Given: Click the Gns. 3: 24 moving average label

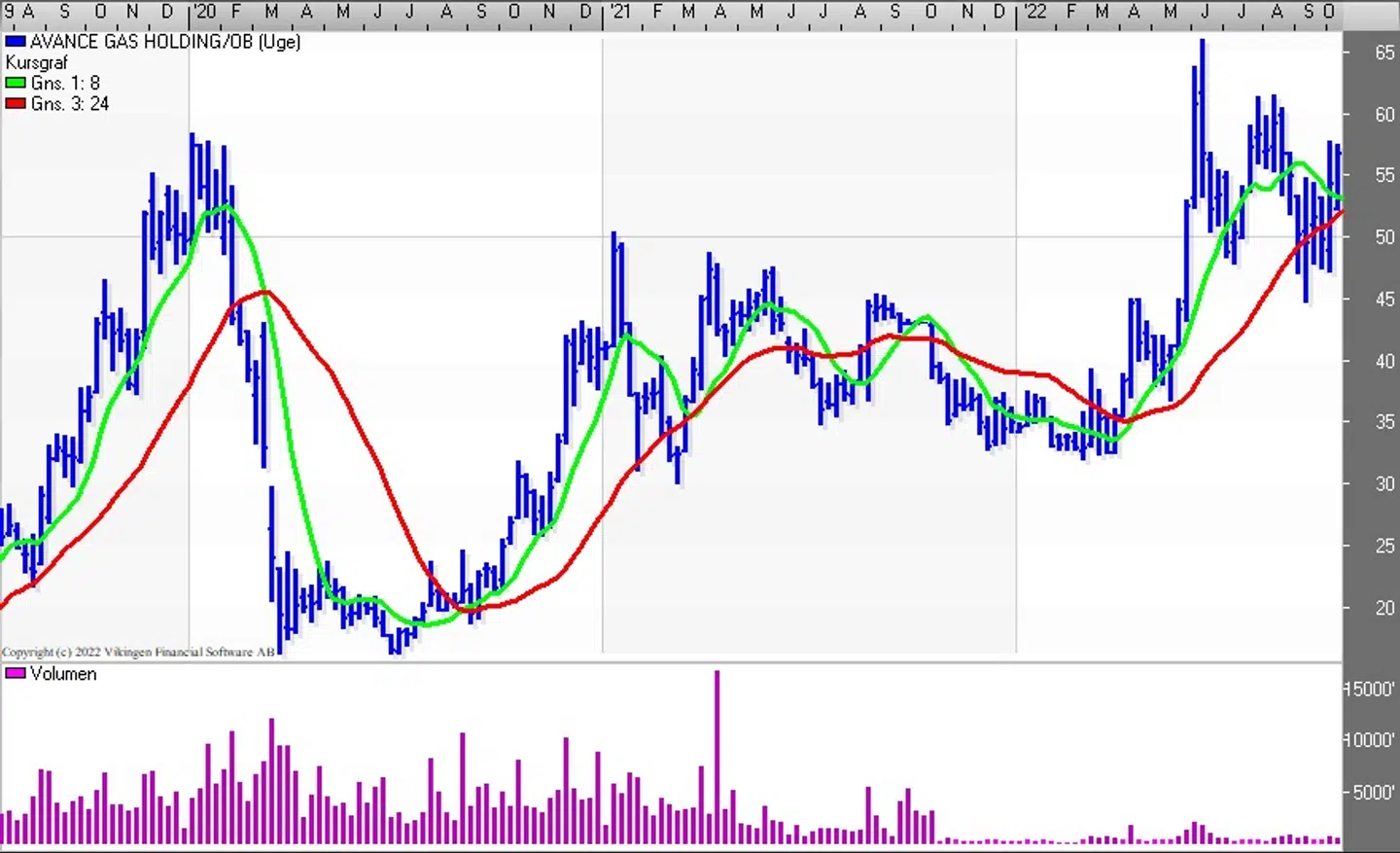Looking at the screenshot, I should click(x=69, y=104).
